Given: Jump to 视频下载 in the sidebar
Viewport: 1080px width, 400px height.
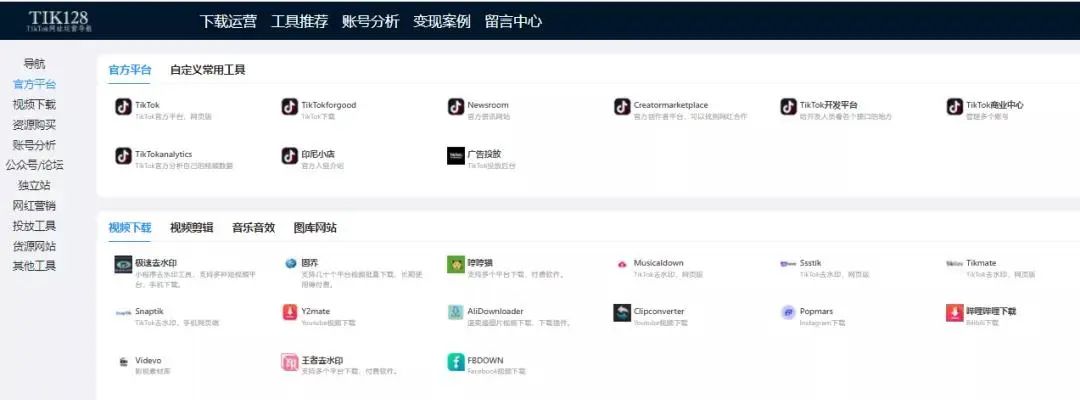Looking at the screenshot, I should [x=34, y=105].
